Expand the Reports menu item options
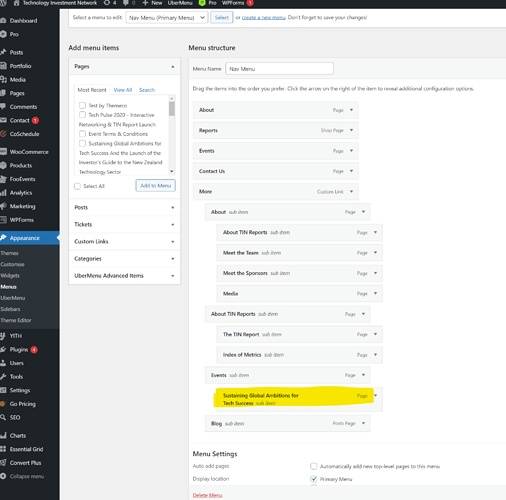 [x=351, y=130]
